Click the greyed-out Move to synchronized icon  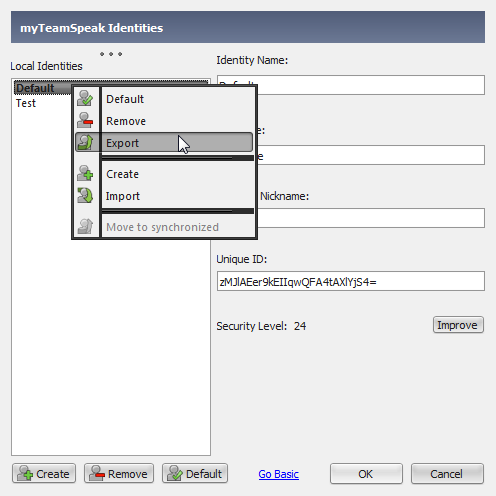pyautogui.click(x=85, y=226)
